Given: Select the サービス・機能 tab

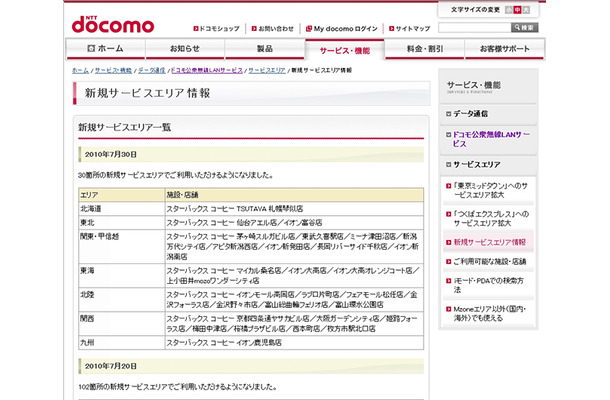Looking at the screenshot, I should 345,50.
